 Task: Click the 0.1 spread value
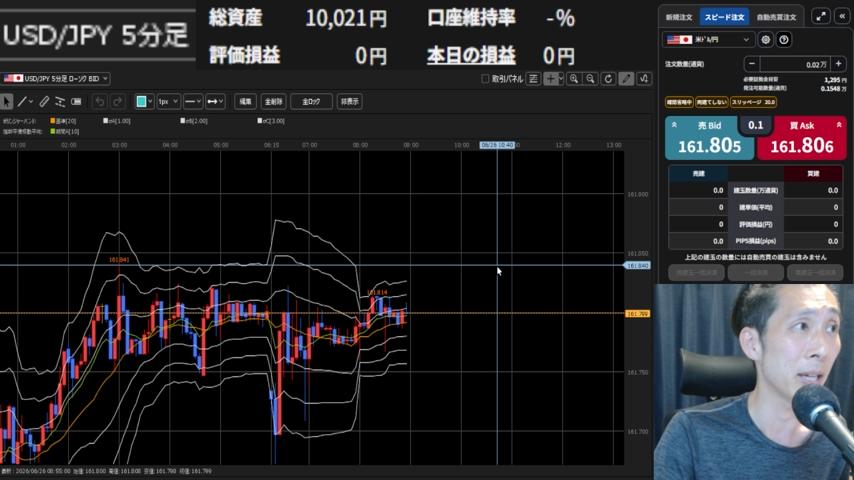pos(755,125)
